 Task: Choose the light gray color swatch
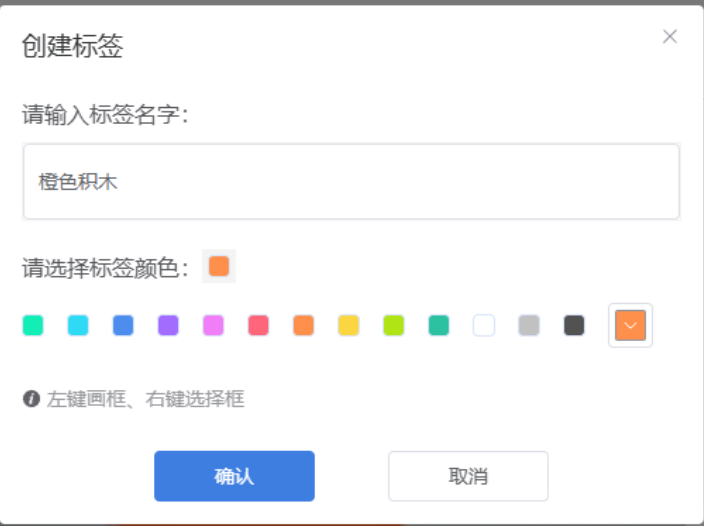(529, 325)
